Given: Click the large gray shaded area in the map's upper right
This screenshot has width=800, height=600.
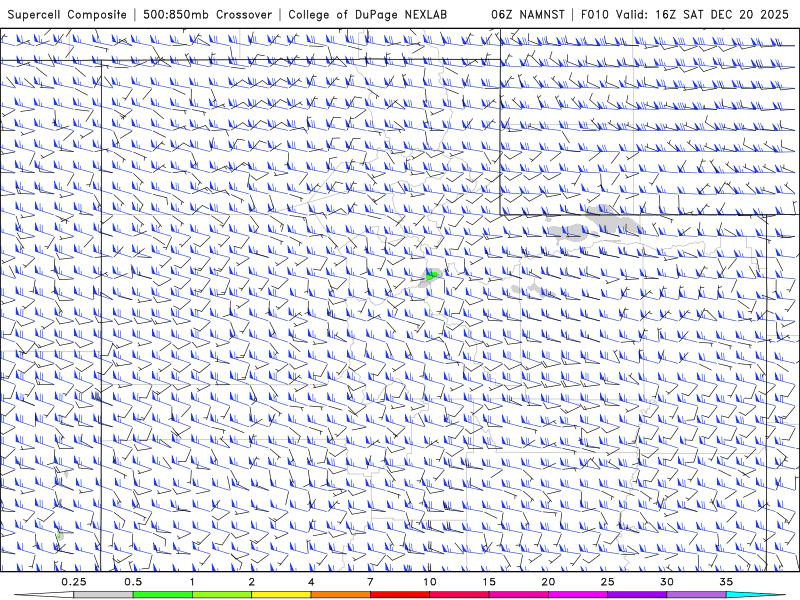Looking at the screenshot, I should (612, 219).
